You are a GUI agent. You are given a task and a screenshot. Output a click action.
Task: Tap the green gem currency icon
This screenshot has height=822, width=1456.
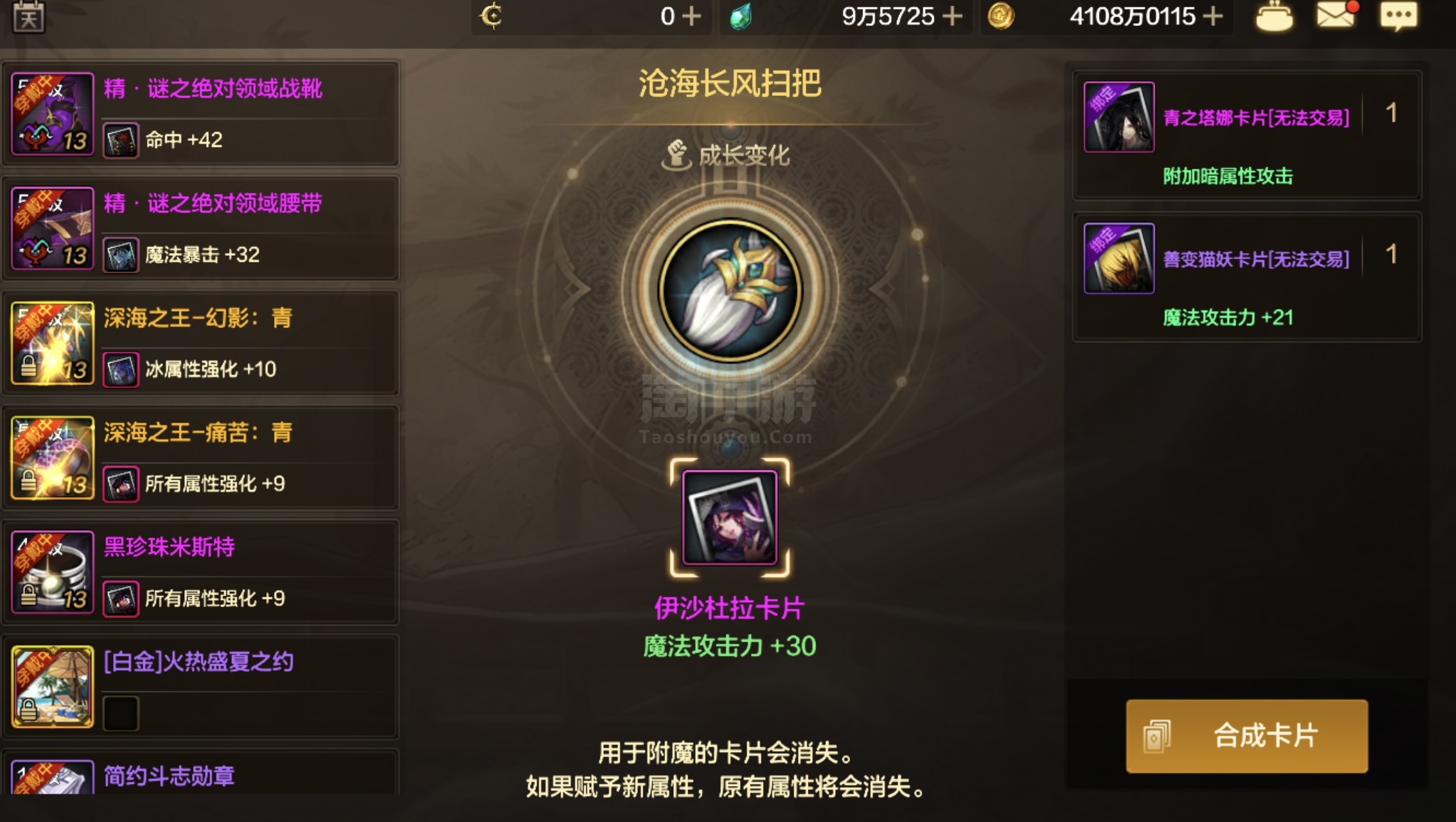(741, 16)
